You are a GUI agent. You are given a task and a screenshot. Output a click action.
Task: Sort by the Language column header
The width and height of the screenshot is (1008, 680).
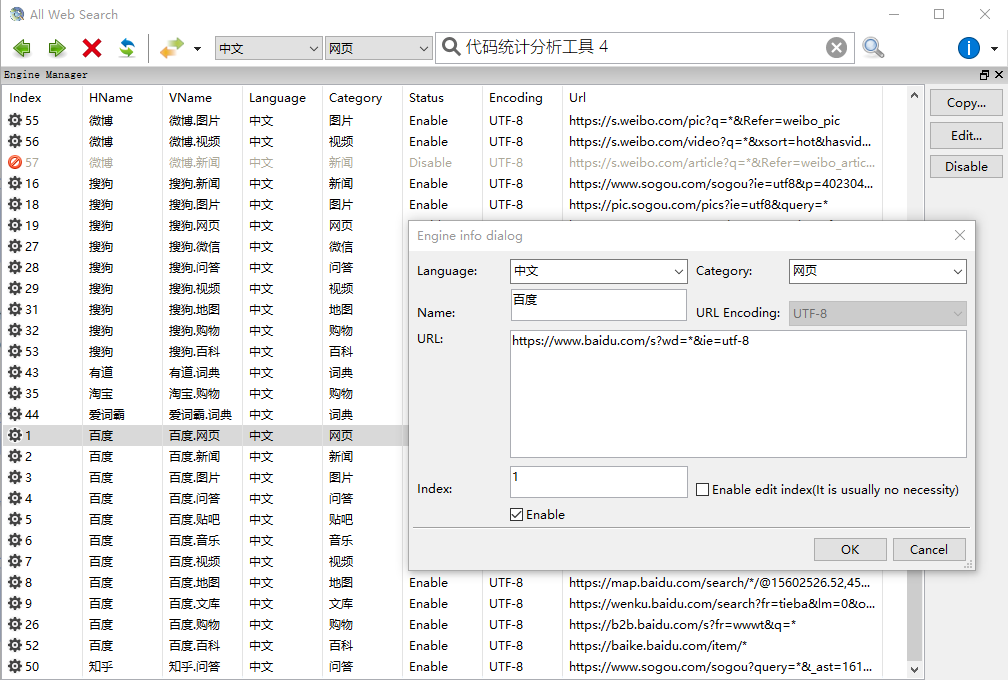[277, 98]
